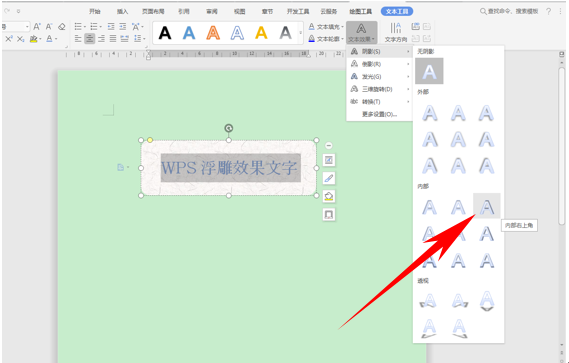The width and height of the screenshot is (569, 363).
Task: Switch to the 云服务 ribbon tab
Action: [329, 12]
